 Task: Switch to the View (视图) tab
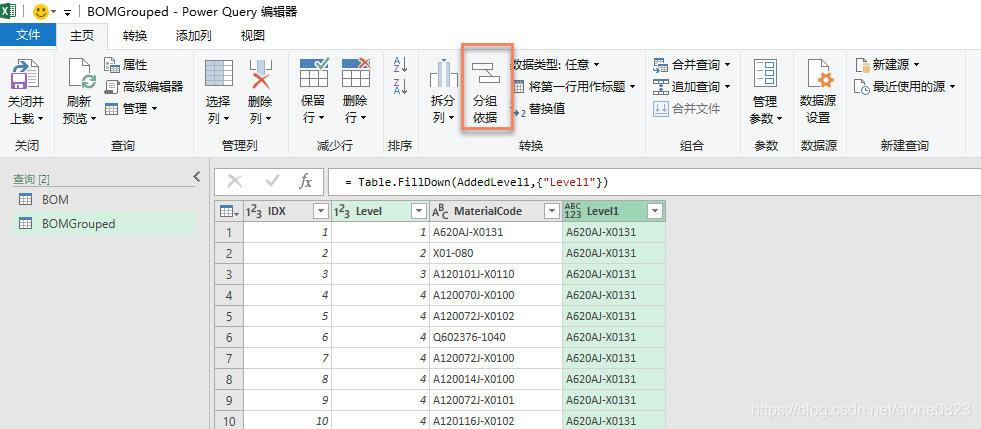click(x=253, y=35)
